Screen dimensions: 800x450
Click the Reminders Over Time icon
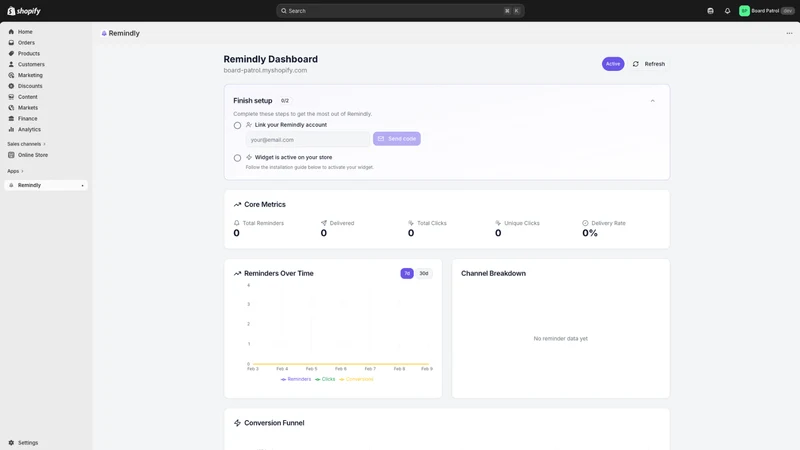click(237, 273)
